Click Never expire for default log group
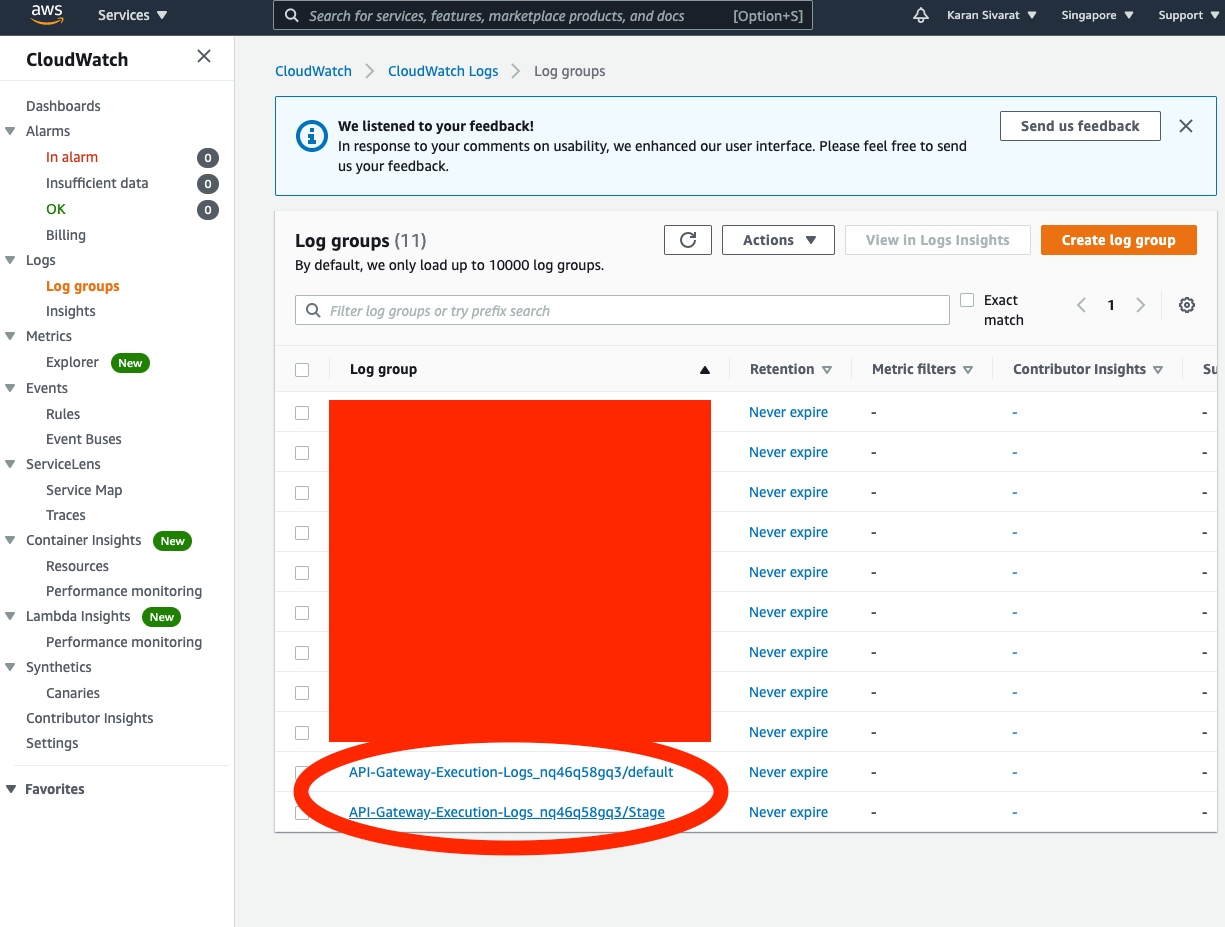The width and height of the screenshot is (1225, 927). click(x=788, y=772)
